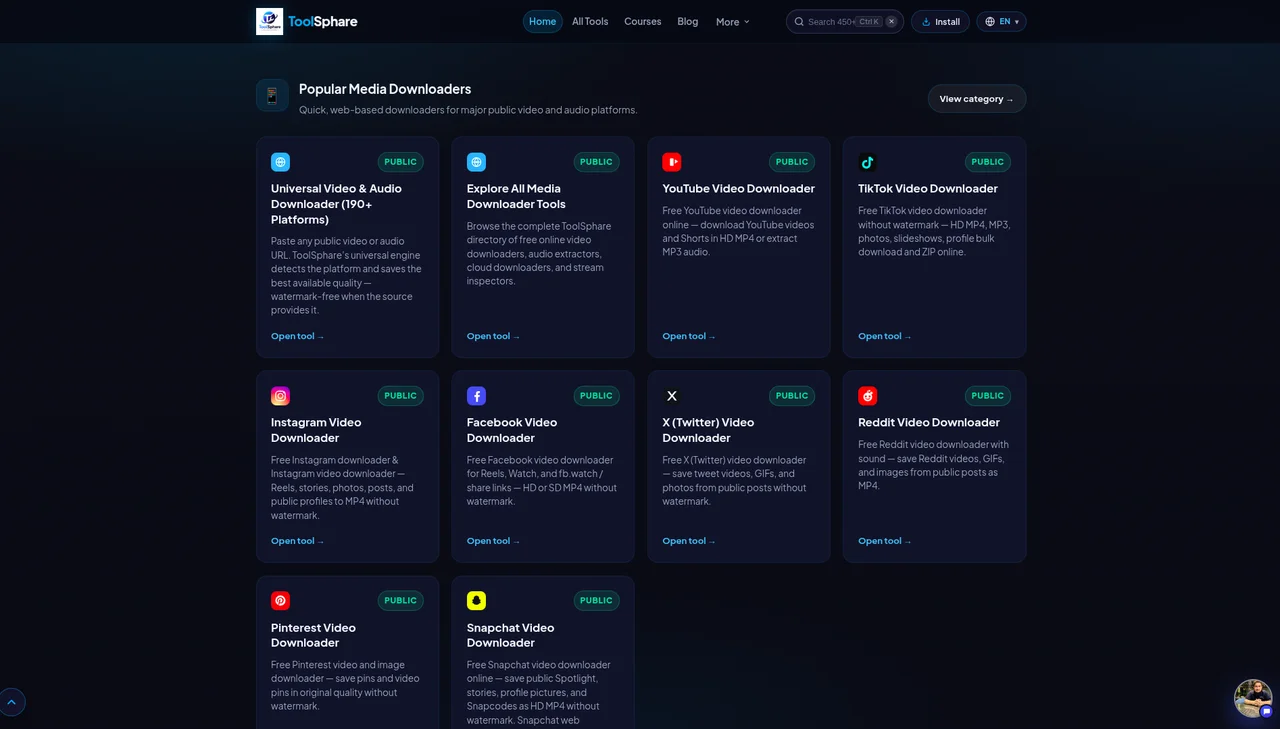Image resolution: width=1280 pixels, height=729 pixels.
Task: Clear search with the X icon
Action: (891, 21)
